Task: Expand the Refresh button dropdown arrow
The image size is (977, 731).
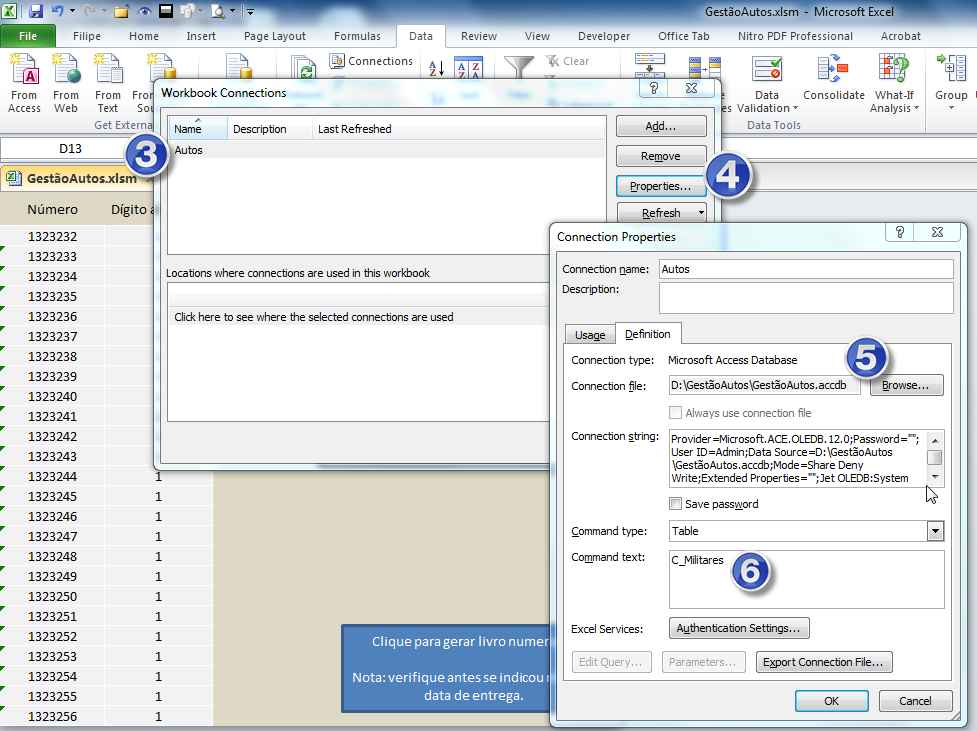Action: click(x=701, y=213)
